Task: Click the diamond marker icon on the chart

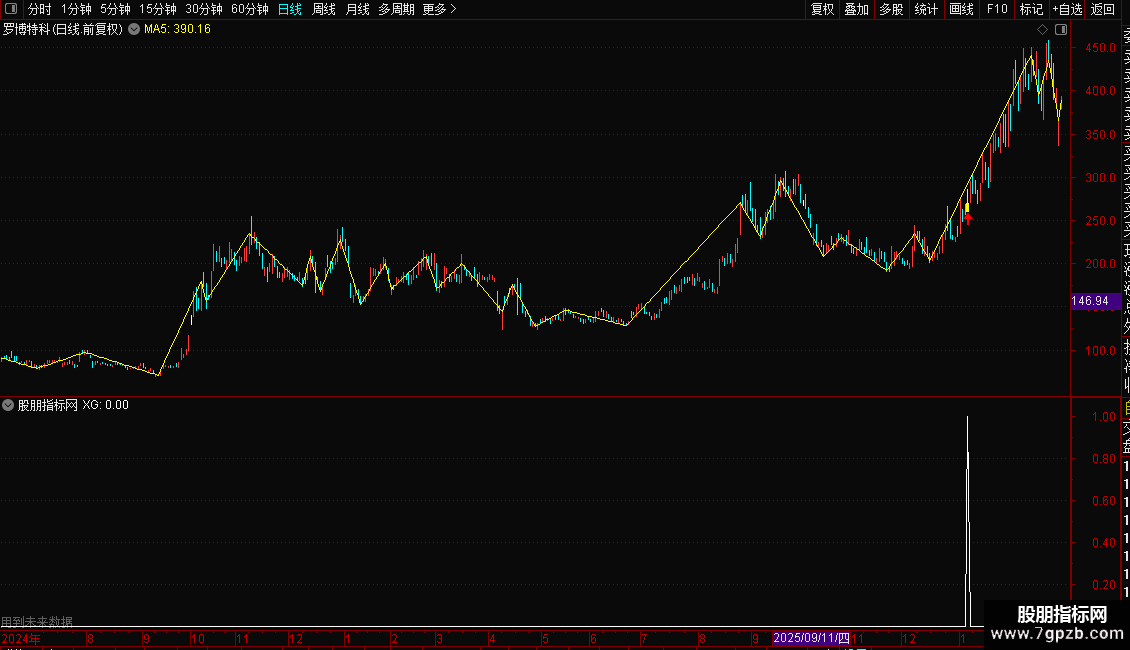Action: tap(1042, 30)
